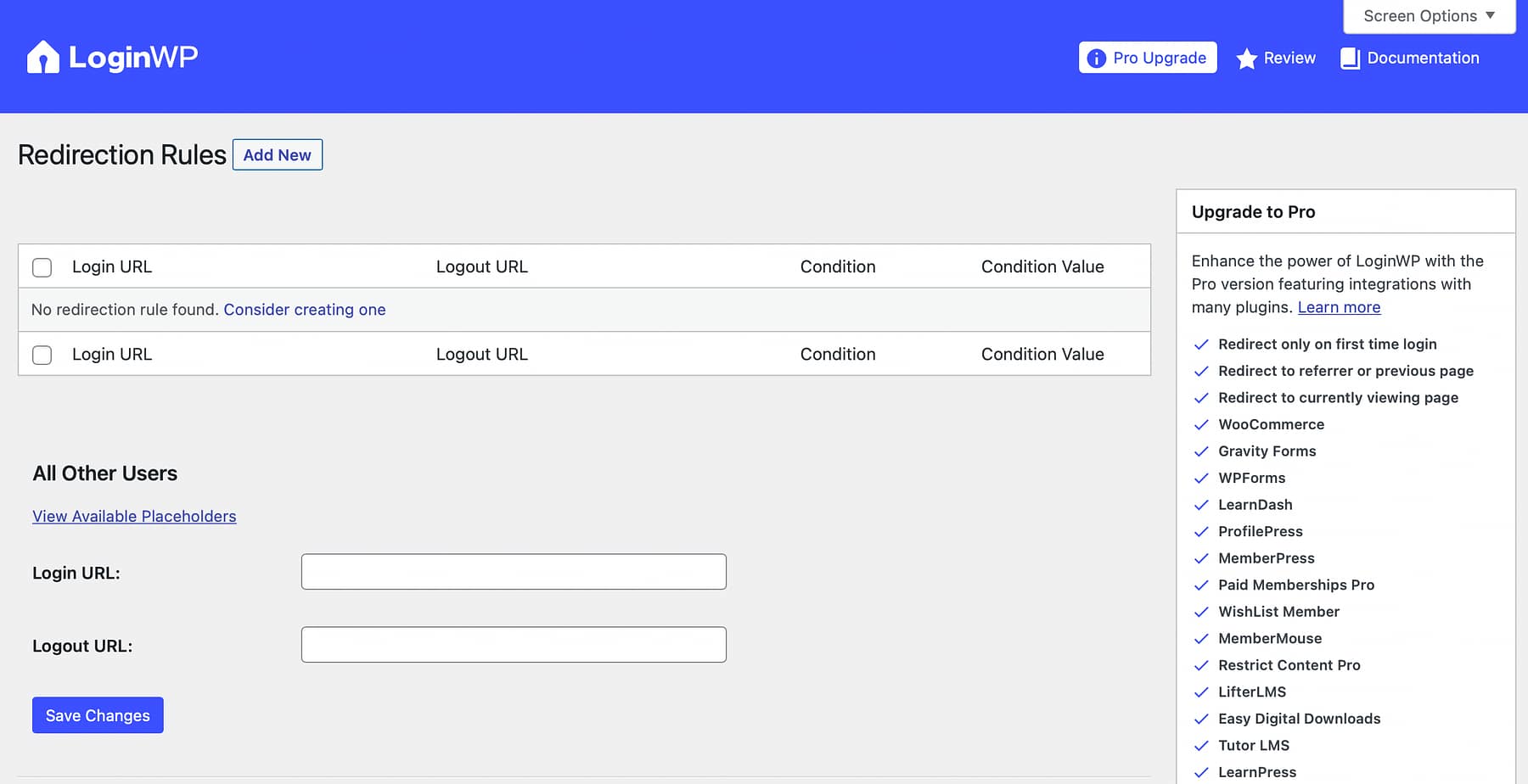Click the star icon beside Review
The width and height of the screenshot is (1528, 784).
click(1245, 59)
